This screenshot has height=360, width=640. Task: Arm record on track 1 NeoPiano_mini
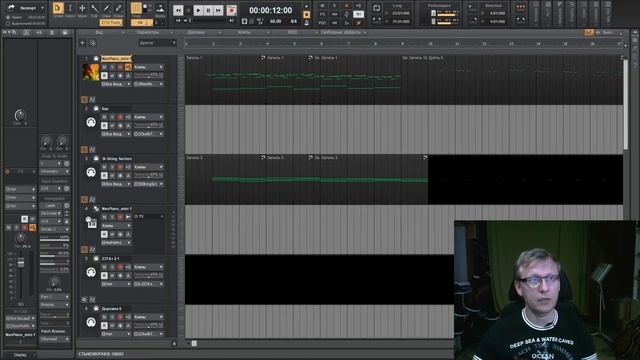coord(120,67)
